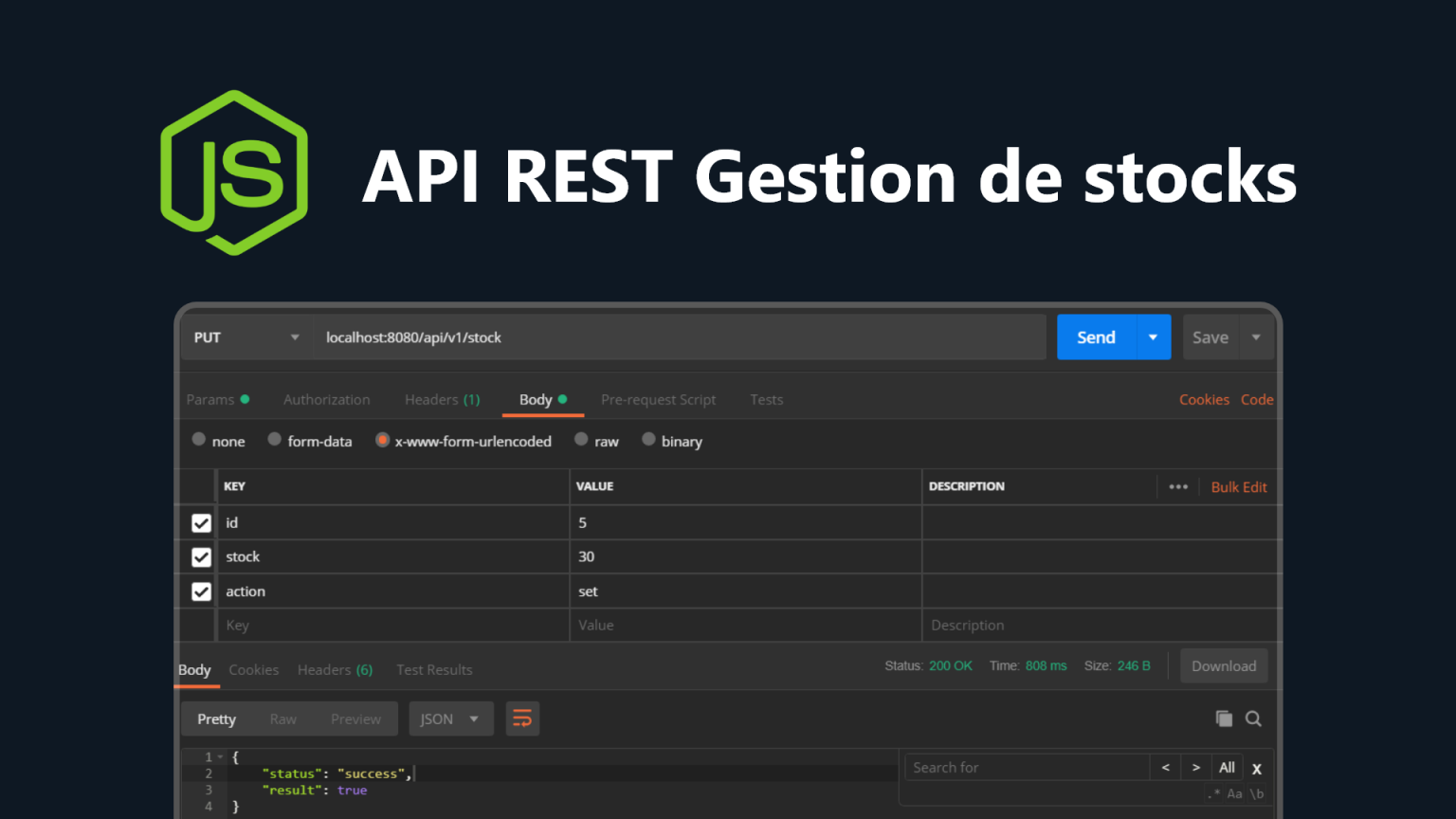Select the binary body type
The height and width of the screenshot is (819, 1456).
pyautogui.click(x=648, y=439)
